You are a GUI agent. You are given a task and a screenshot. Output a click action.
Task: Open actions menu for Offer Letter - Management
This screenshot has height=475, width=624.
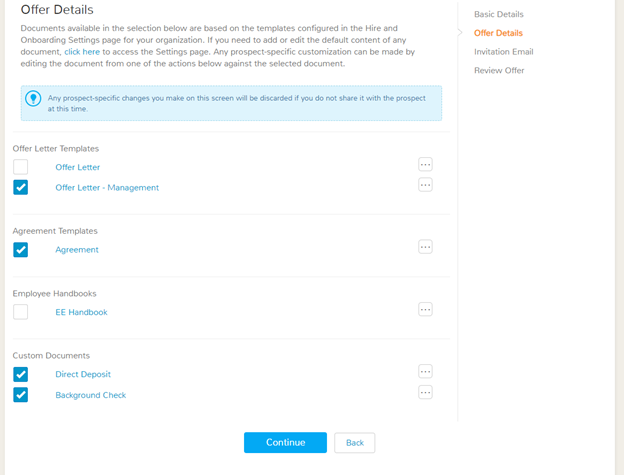click(x=425, y=185)
